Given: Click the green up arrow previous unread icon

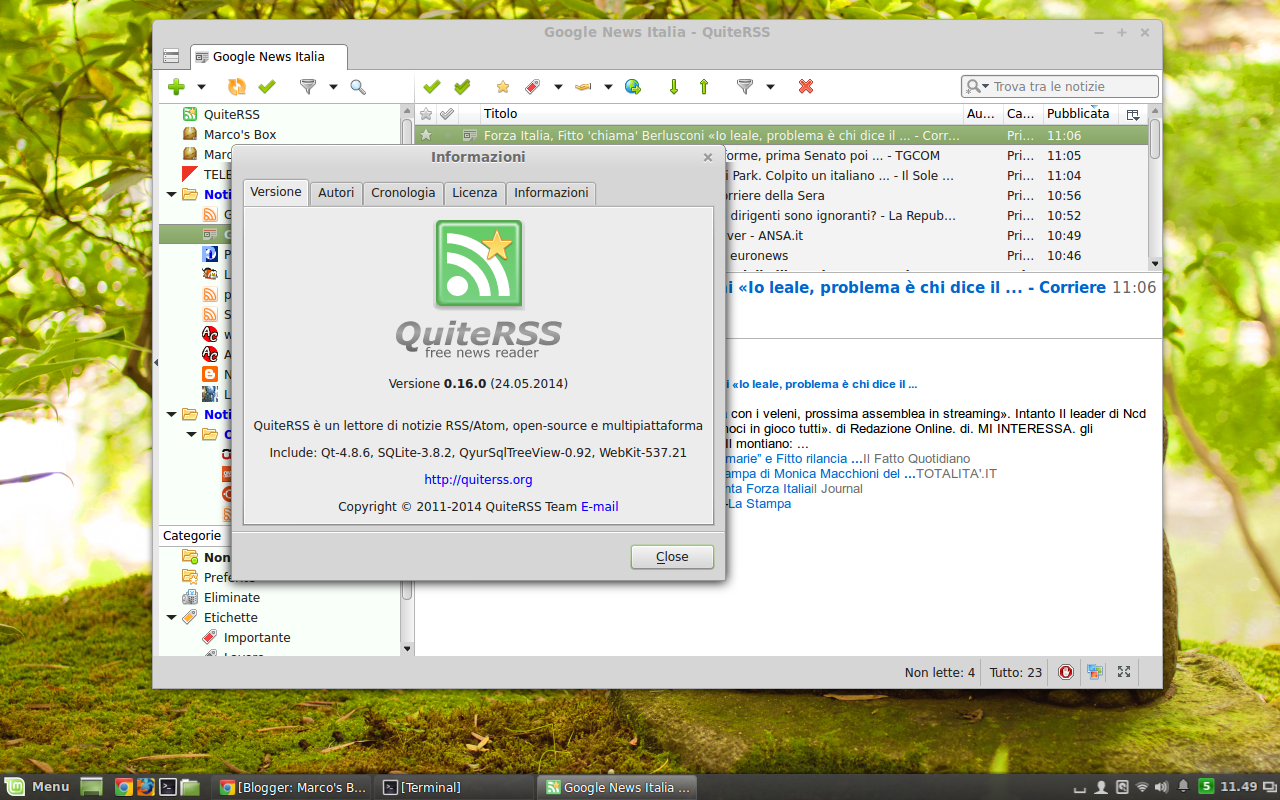Looking at the screenshot, I should pos(704,87).
